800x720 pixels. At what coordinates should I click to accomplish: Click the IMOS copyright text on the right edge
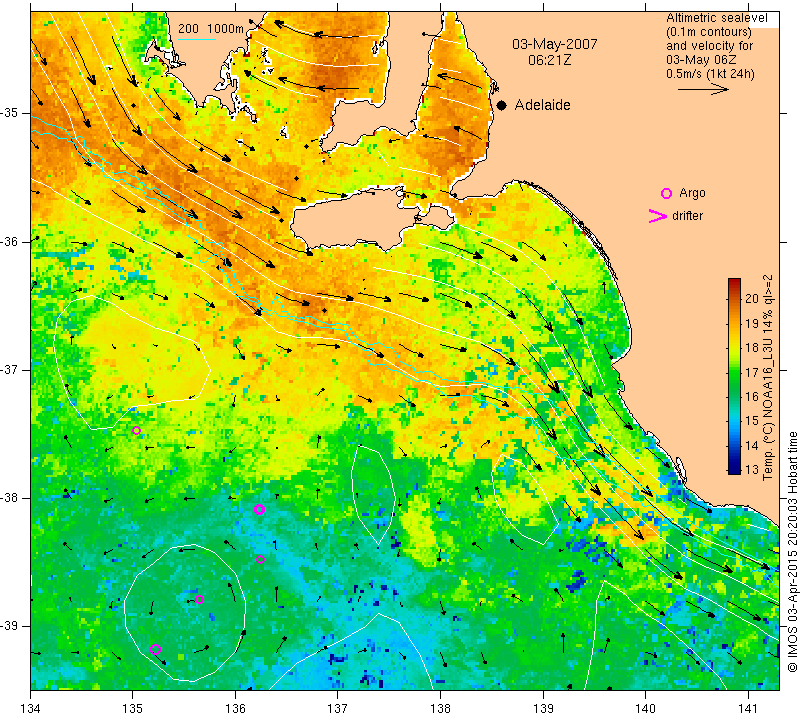[792, 551]
